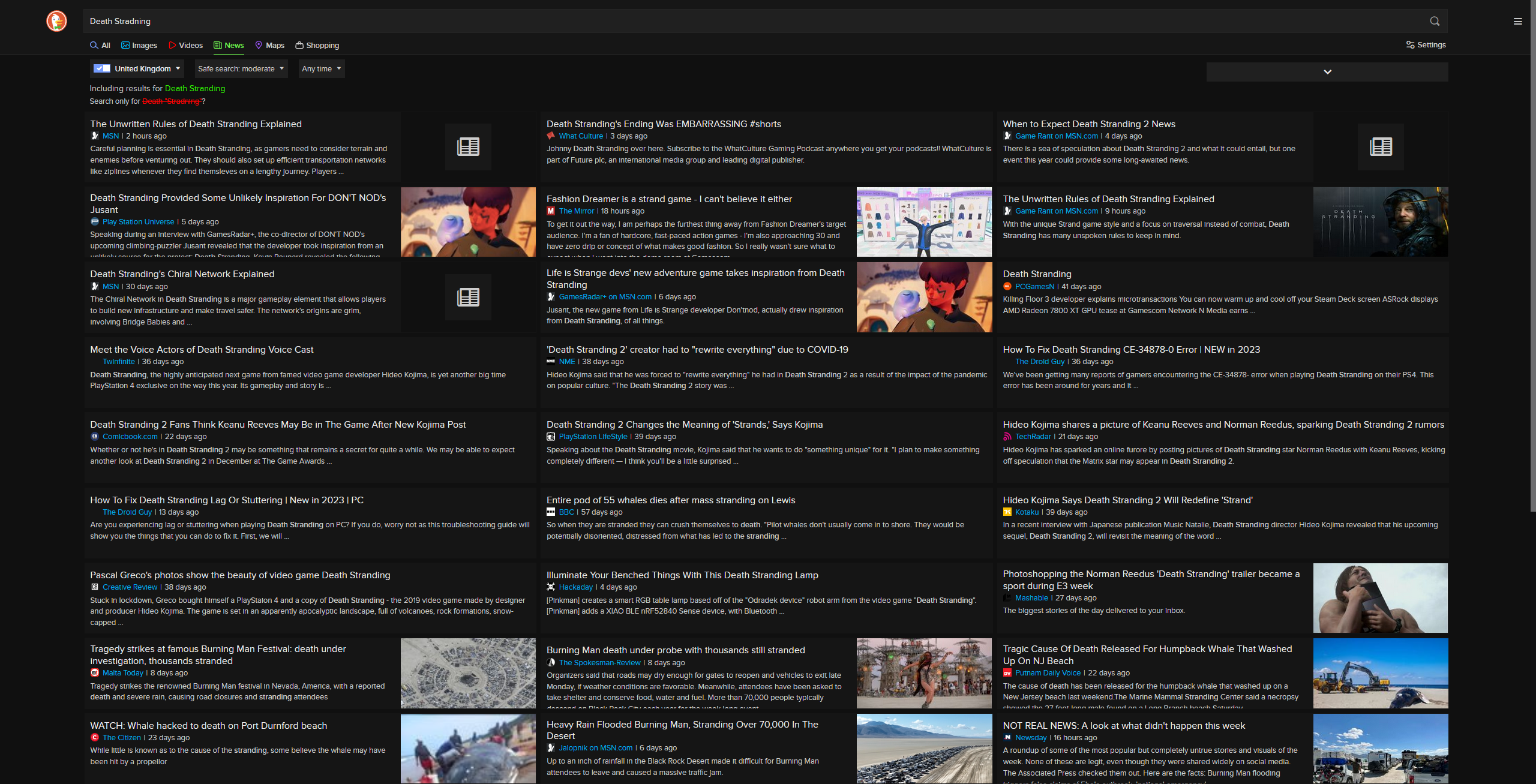
Task: Open the Any time filter dropdown
Action: pos(321,68)
